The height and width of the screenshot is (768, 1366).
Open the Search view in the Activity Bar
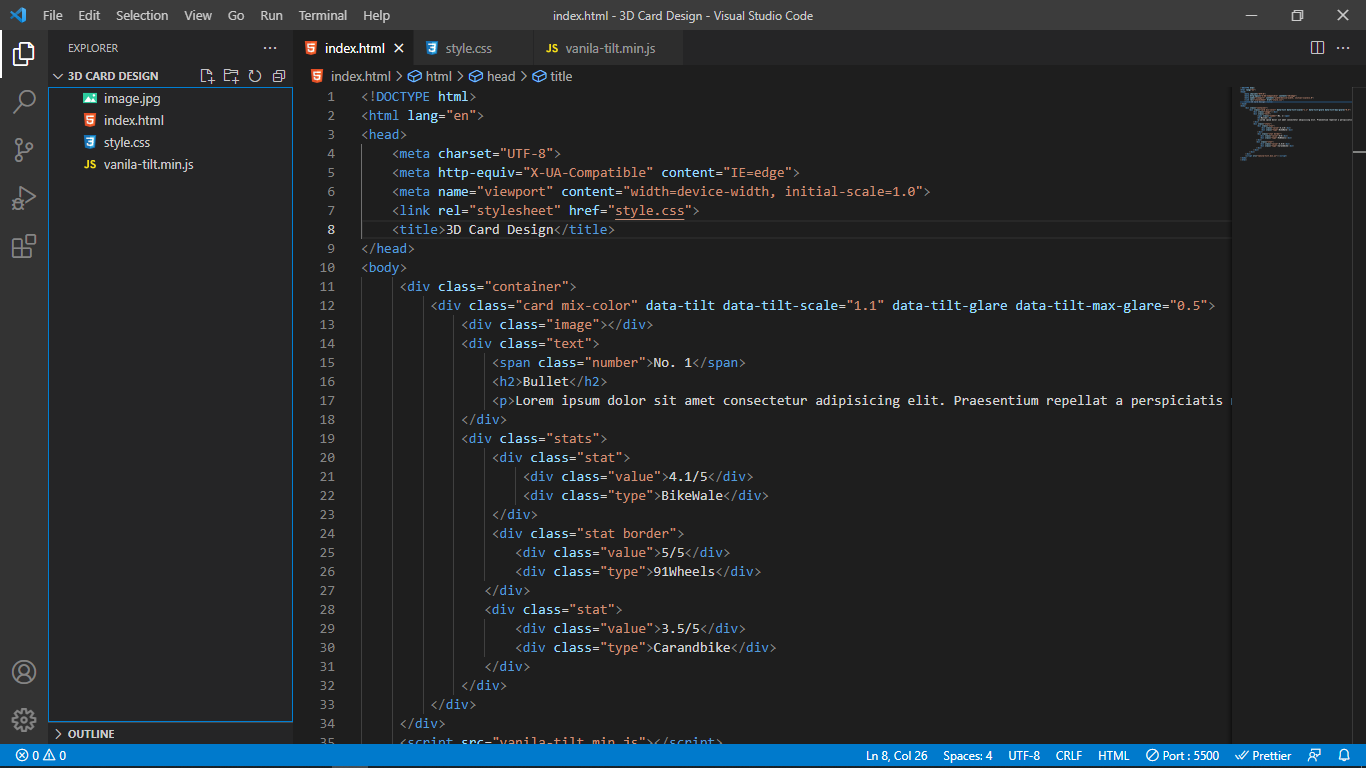[24, 101]
